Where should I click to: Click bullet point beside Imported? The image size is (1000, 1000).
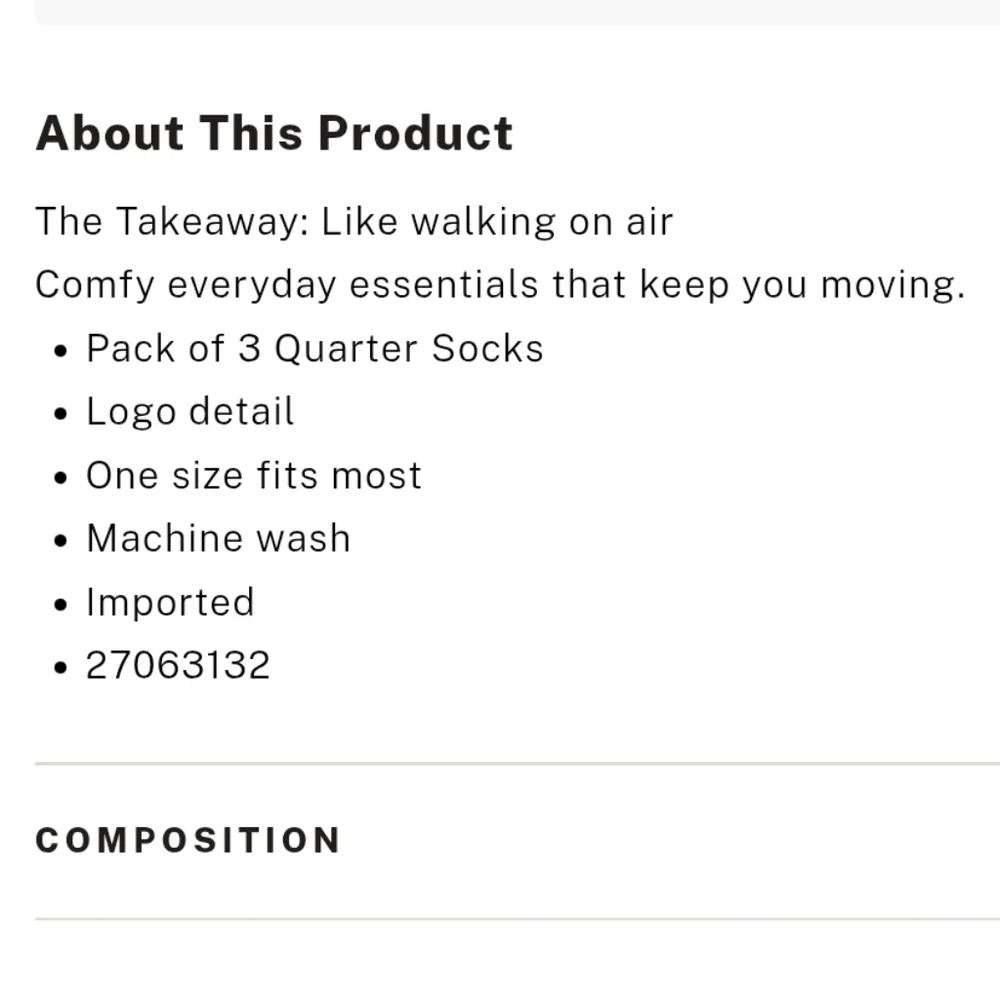[61, 605]
